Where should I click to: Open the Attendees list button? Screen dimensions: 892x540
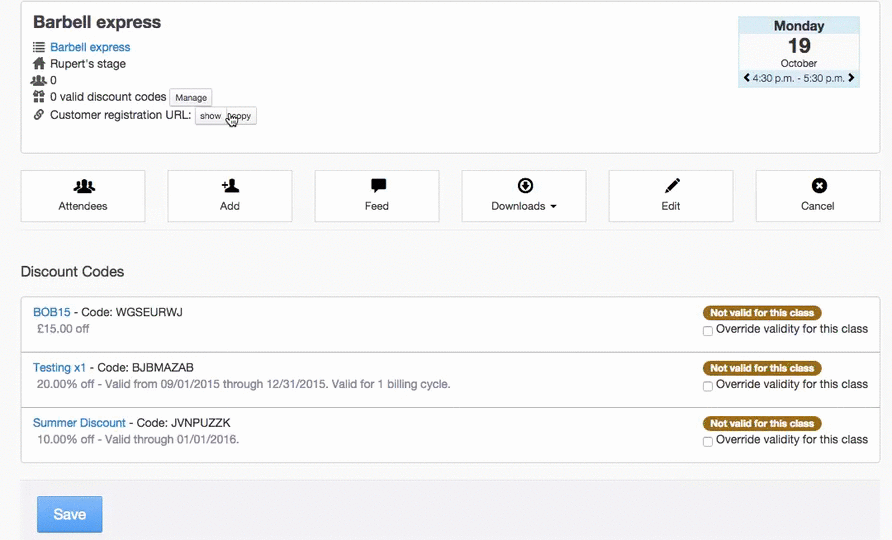tap(83, 195)
